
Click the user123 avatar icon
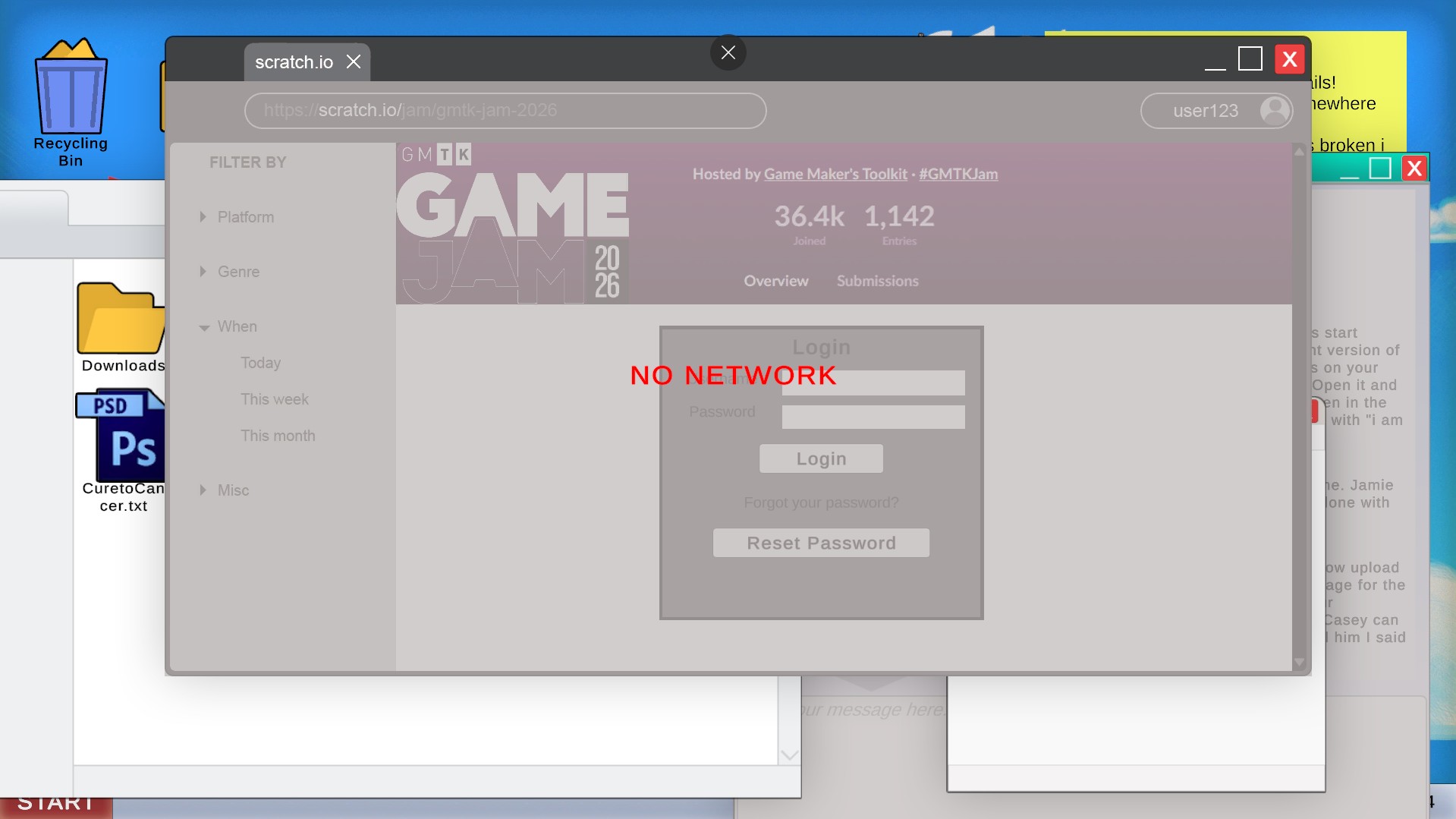click(x=1275, y=111)
